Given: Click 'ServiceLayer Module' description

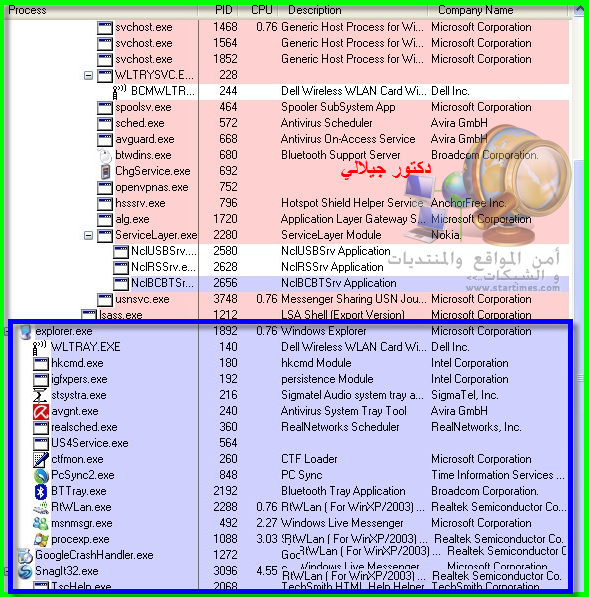Looking at the screenshot, I should click(331, 235).
